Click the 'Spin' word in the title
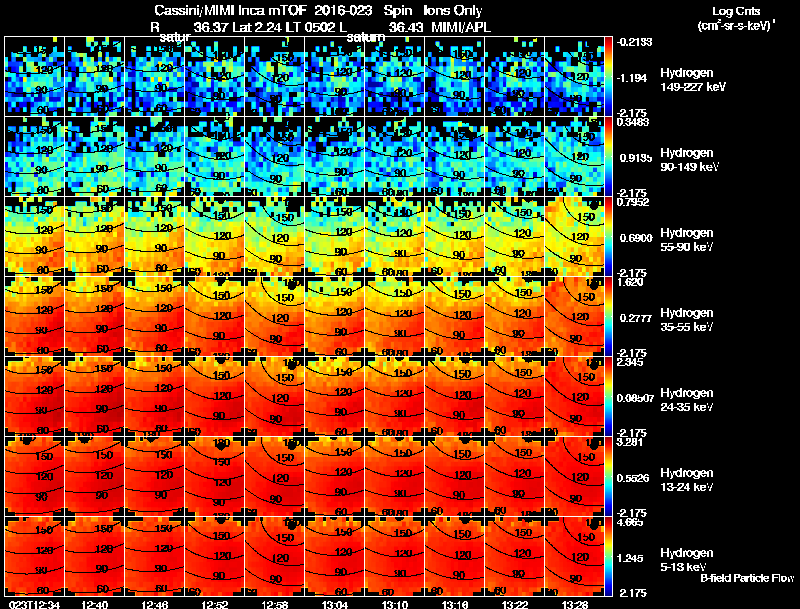The width and height of the screenshot is (800, 609). pos(397,11)
